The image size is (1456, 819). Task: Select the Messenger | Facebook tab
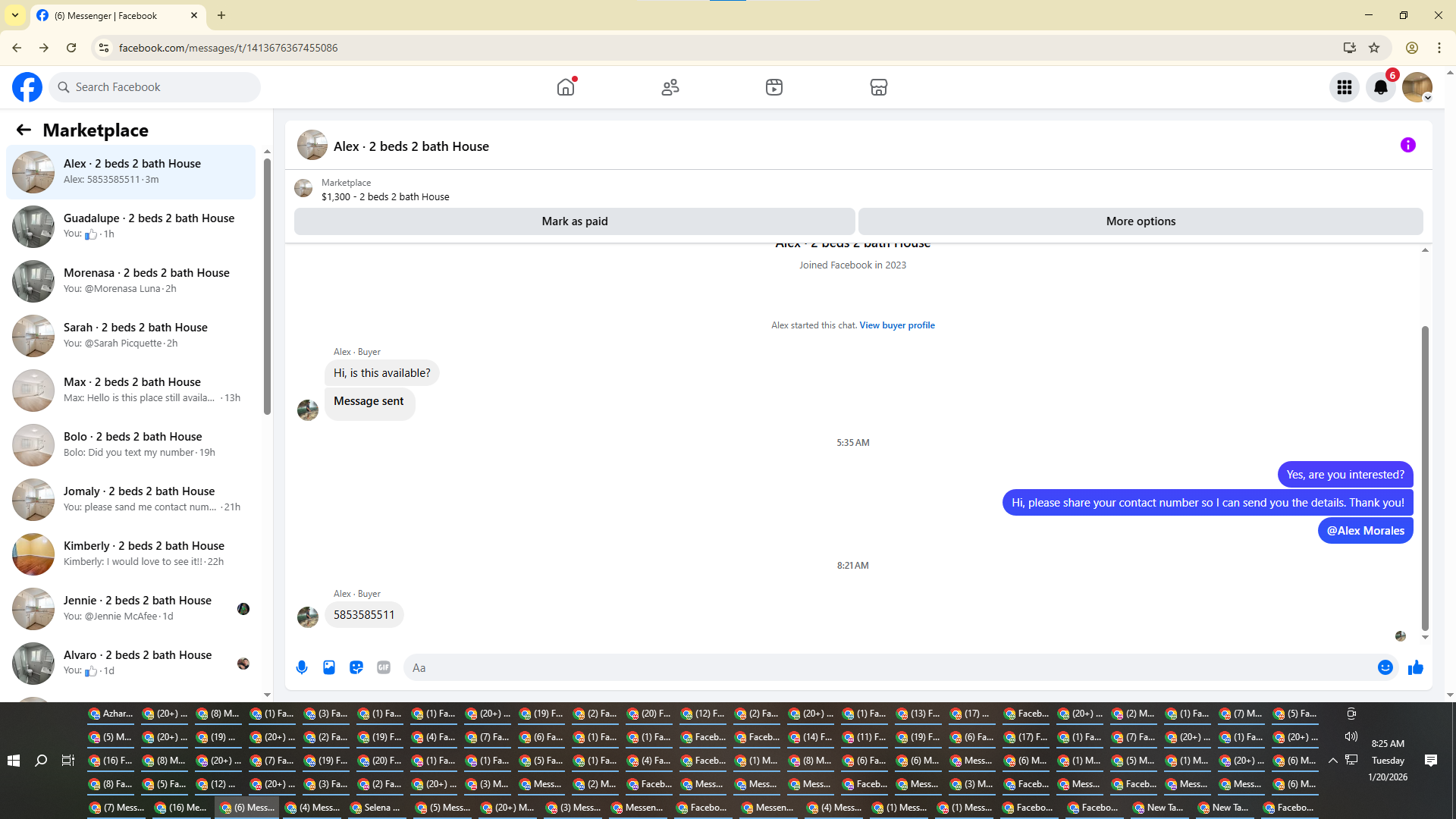pyautogui.click(x=118, y=16)
